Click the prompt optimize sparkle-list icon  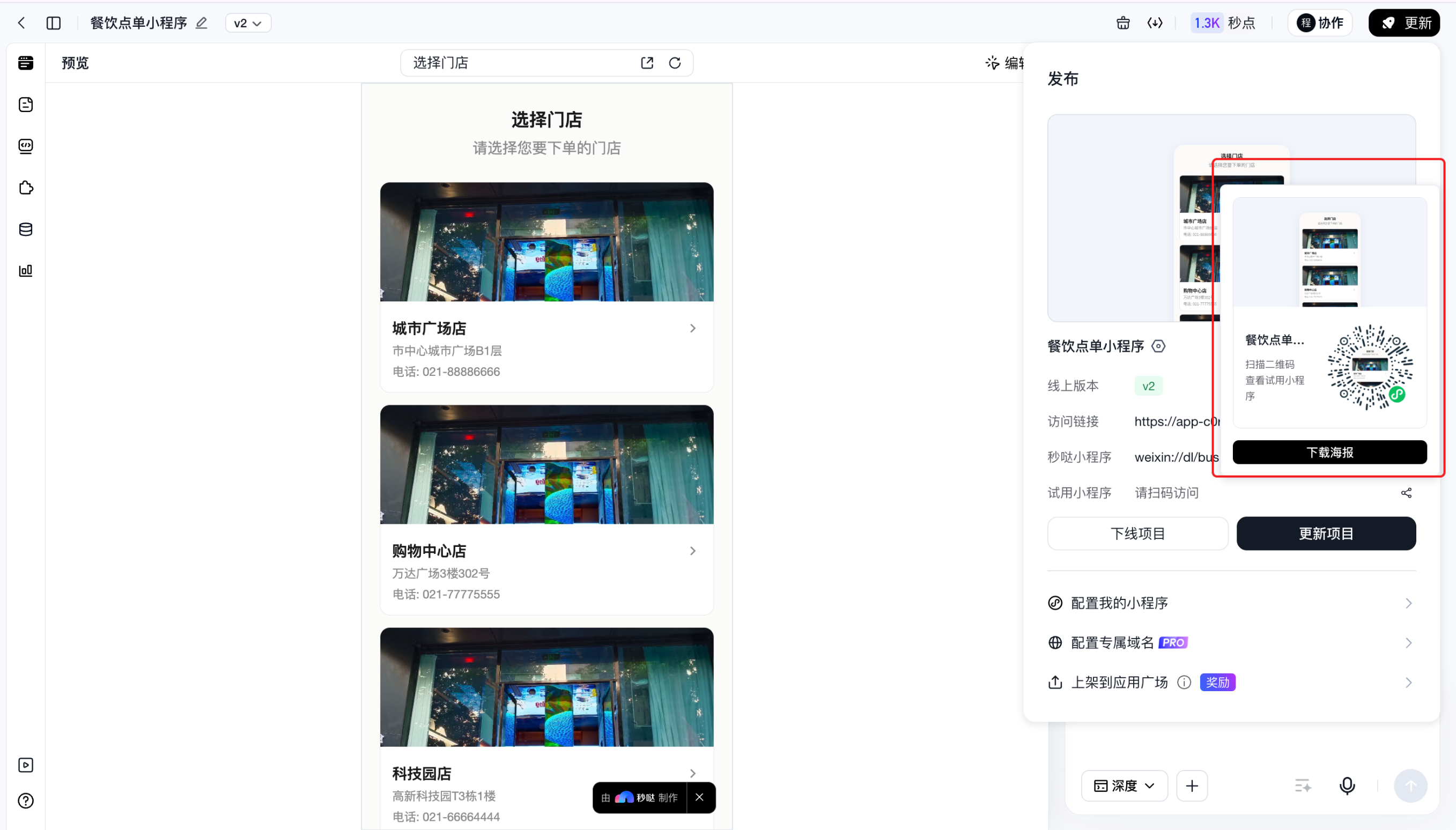pos(1303,786)
